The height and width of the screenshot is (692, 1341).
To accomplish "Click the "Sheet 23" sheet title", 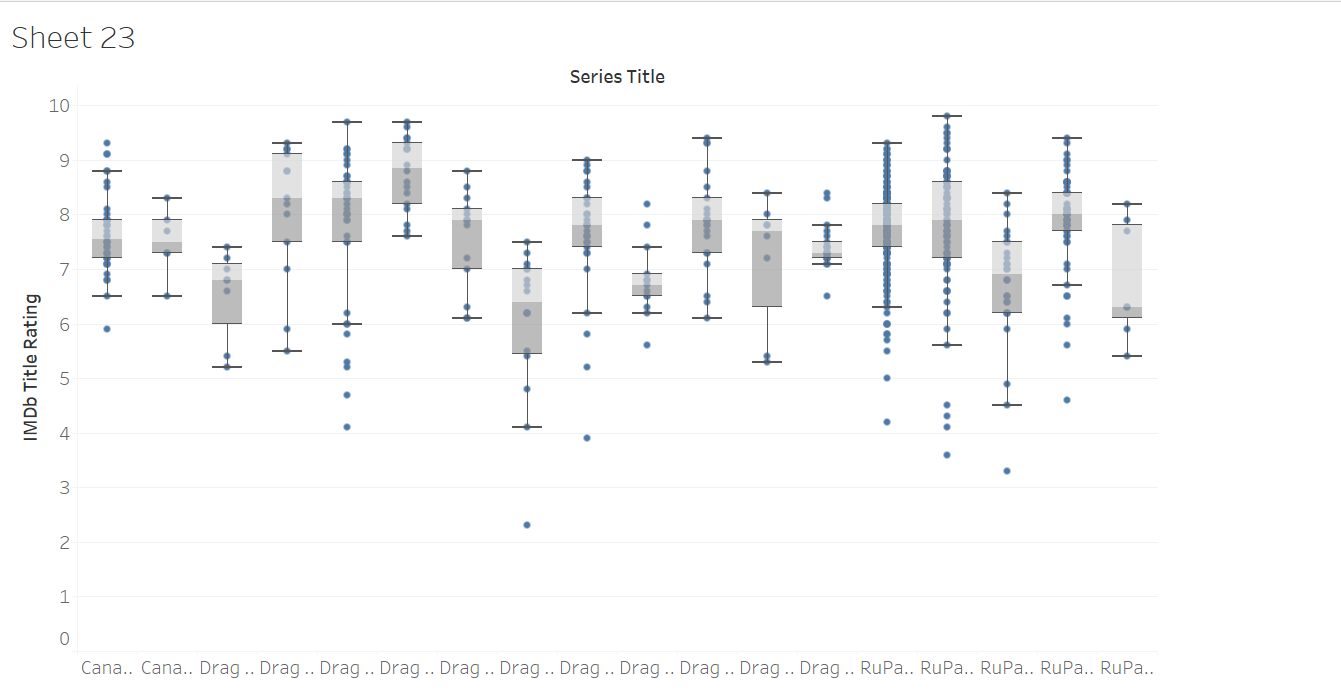I will 73,38.
